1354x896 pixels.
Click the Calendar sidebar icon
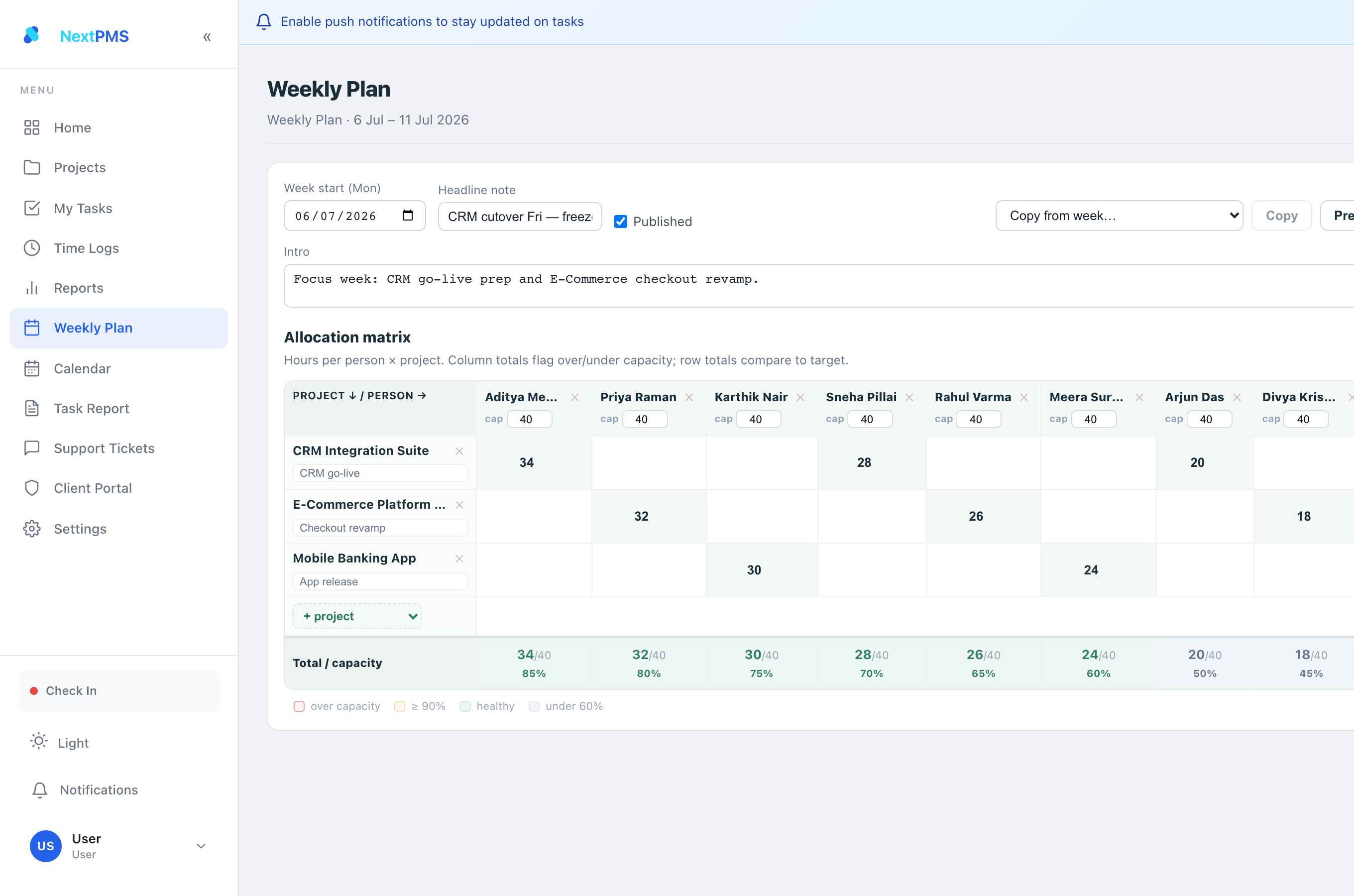point(32,368)
